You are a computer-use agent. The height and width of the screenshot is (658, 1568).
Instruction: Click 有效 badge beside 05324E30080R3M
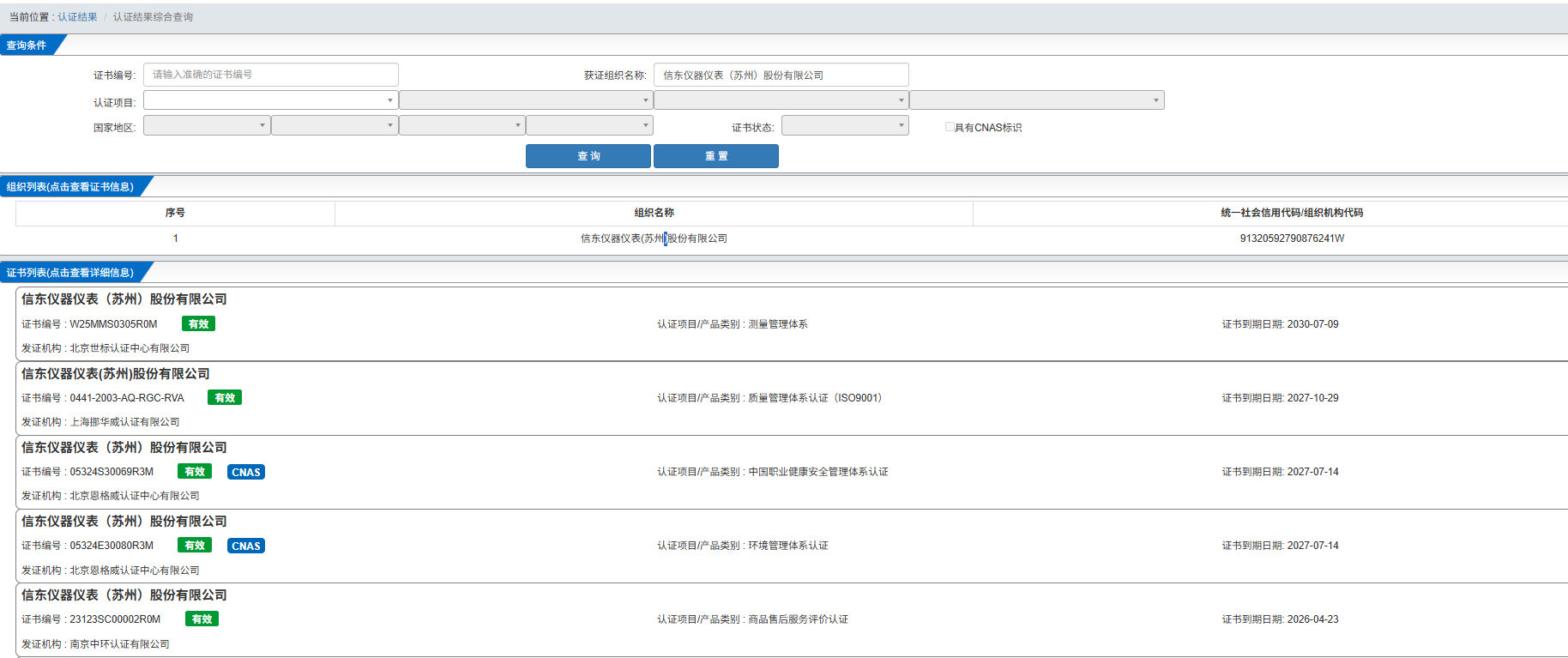(195, 545)
